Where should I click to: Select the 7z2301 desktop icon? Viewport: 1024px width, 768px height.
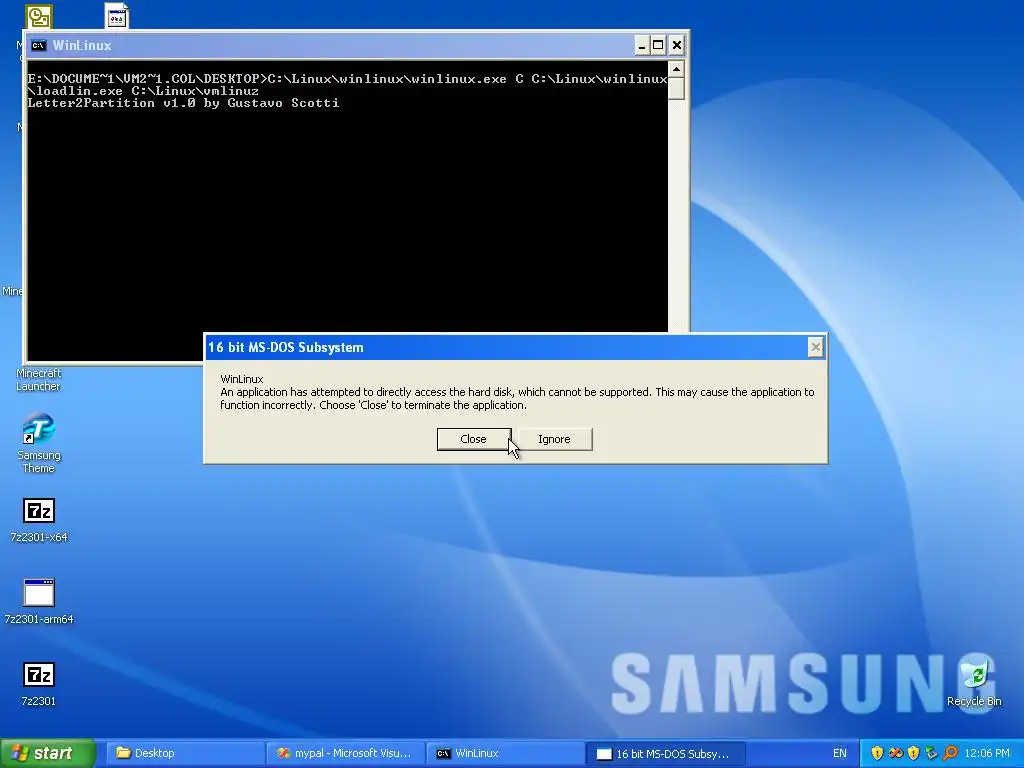[x=39, y=684]
